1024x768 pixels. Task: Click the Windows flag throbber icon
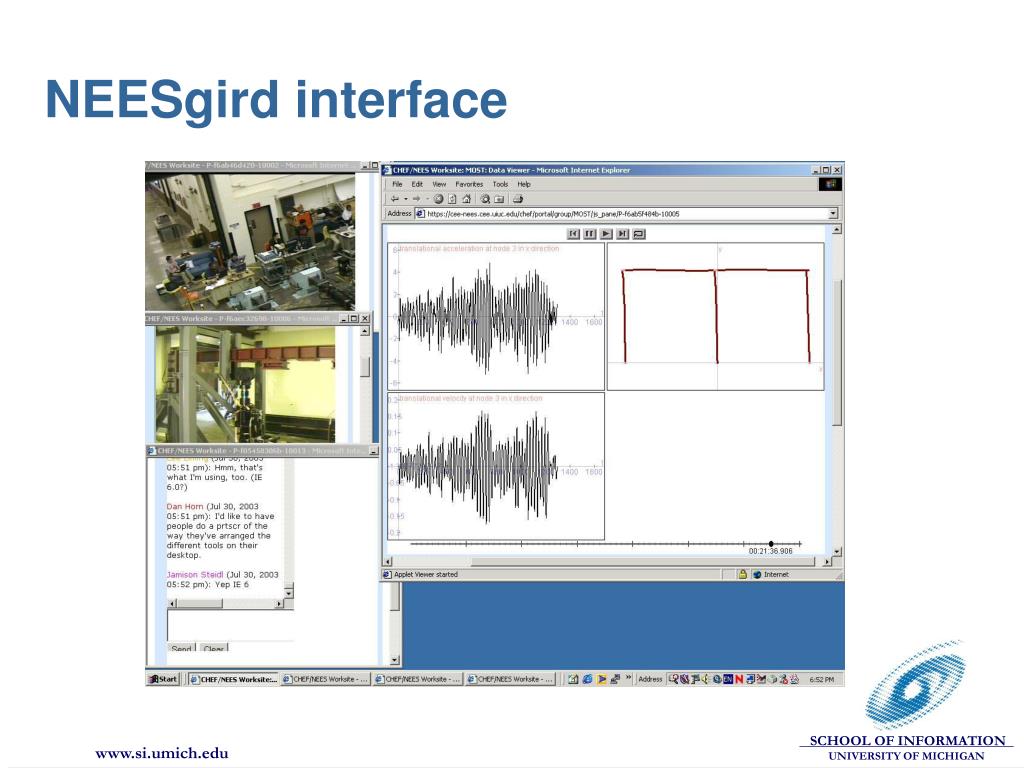point(830,184)
